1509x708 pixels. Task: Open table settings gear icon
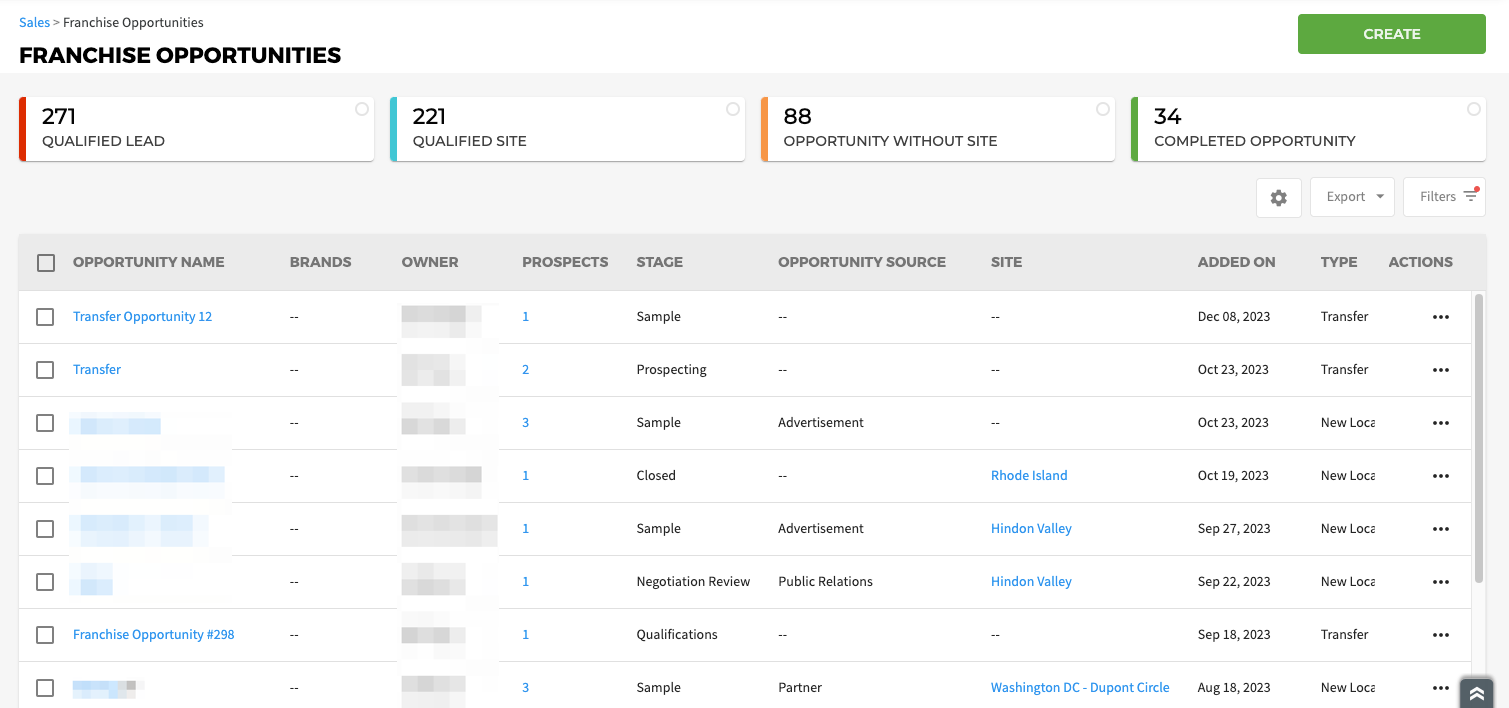pos(1278,198)
